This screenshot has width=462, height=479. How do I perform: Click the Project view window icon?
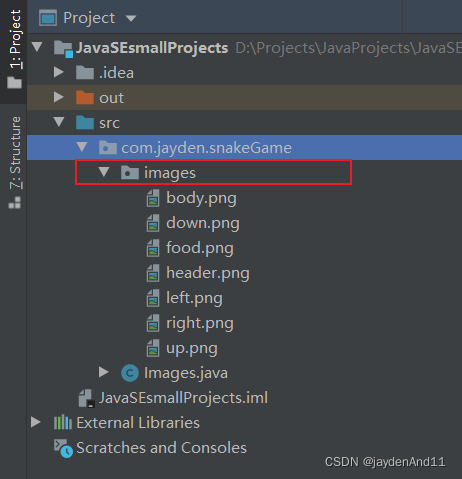coord(48,18)
